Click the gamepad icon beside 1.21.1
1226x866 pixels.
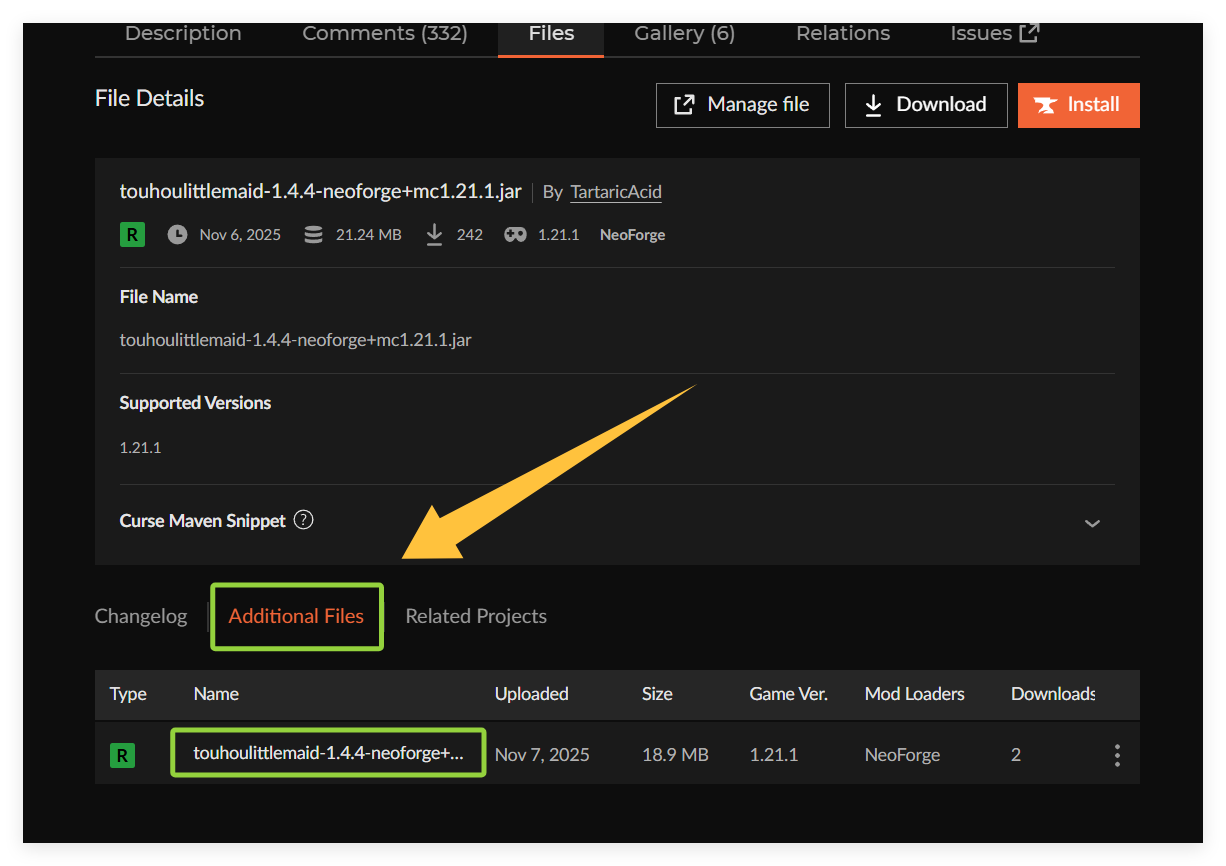pyautogui.click(x=515, y=235)
